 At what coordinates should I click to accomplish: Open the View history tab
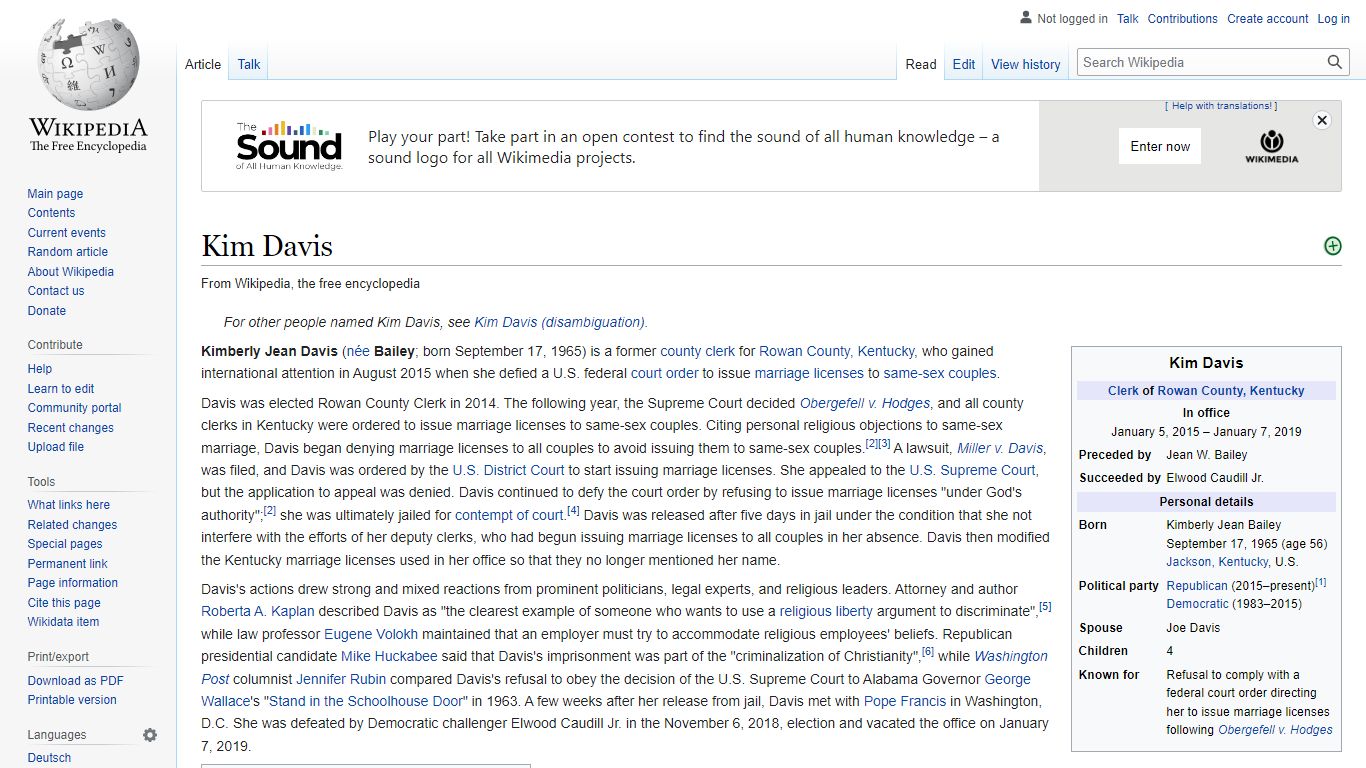(x=1026, y=64)
